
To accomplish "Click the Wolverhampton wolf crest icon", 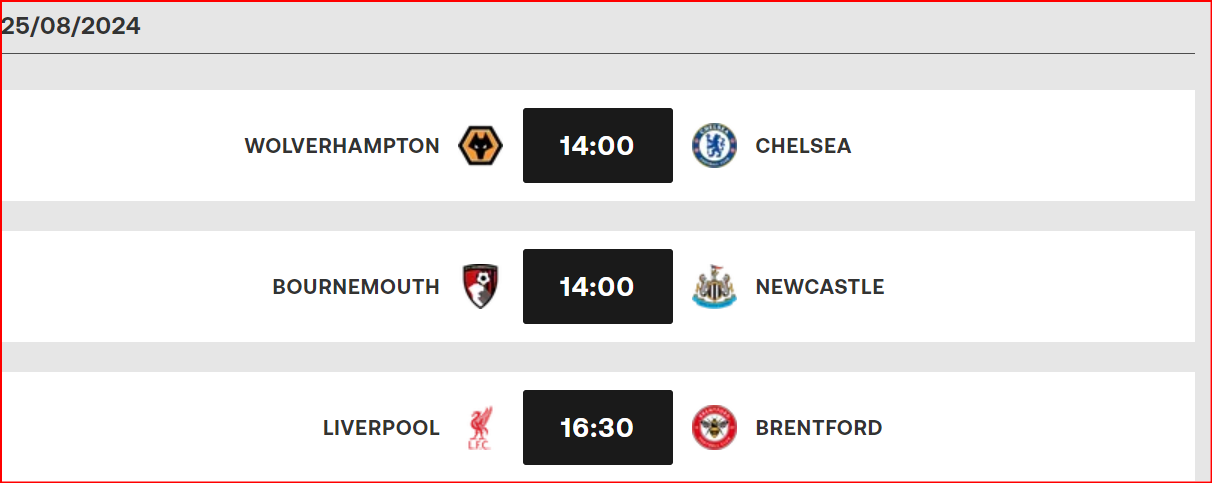I will tap(480, 146).
